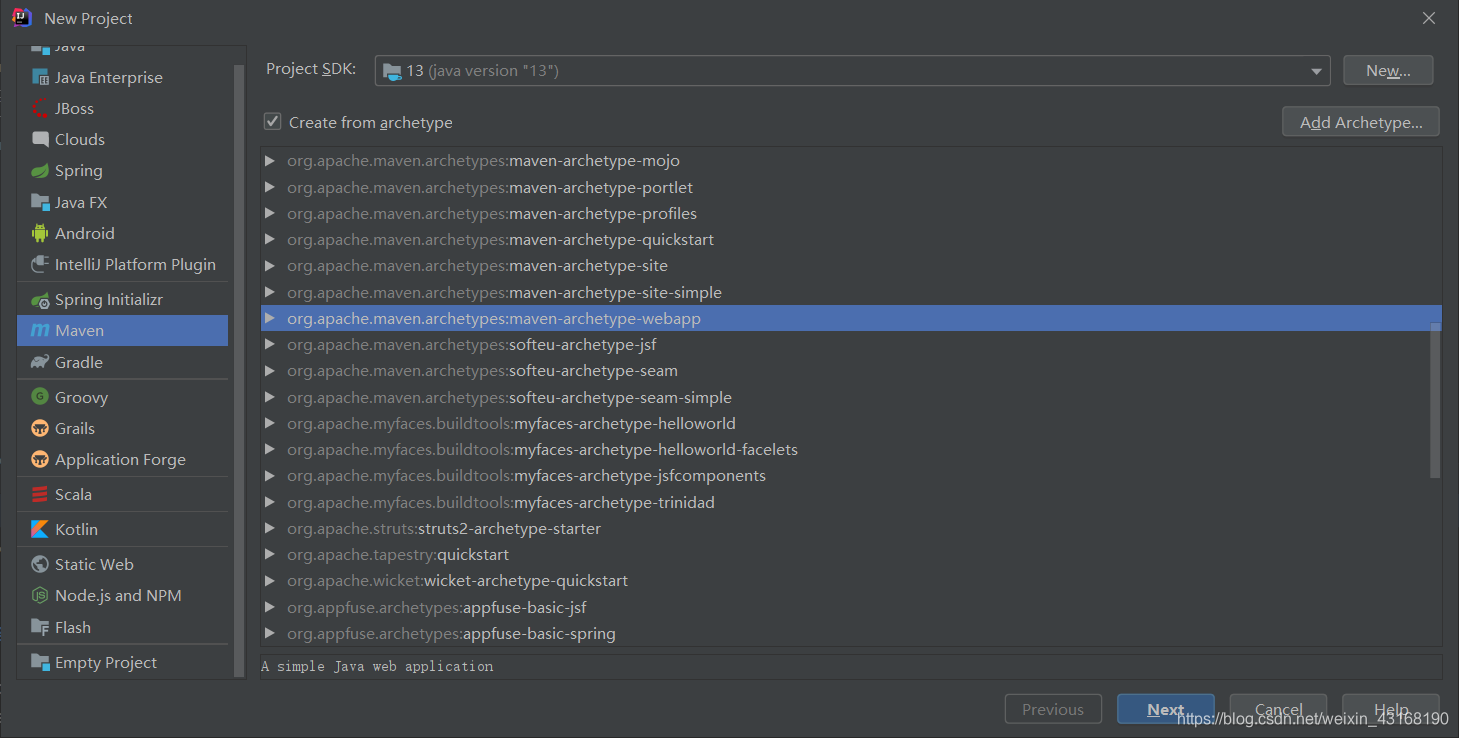Click the JBoss icon in sidebar

tap(40, 108)
